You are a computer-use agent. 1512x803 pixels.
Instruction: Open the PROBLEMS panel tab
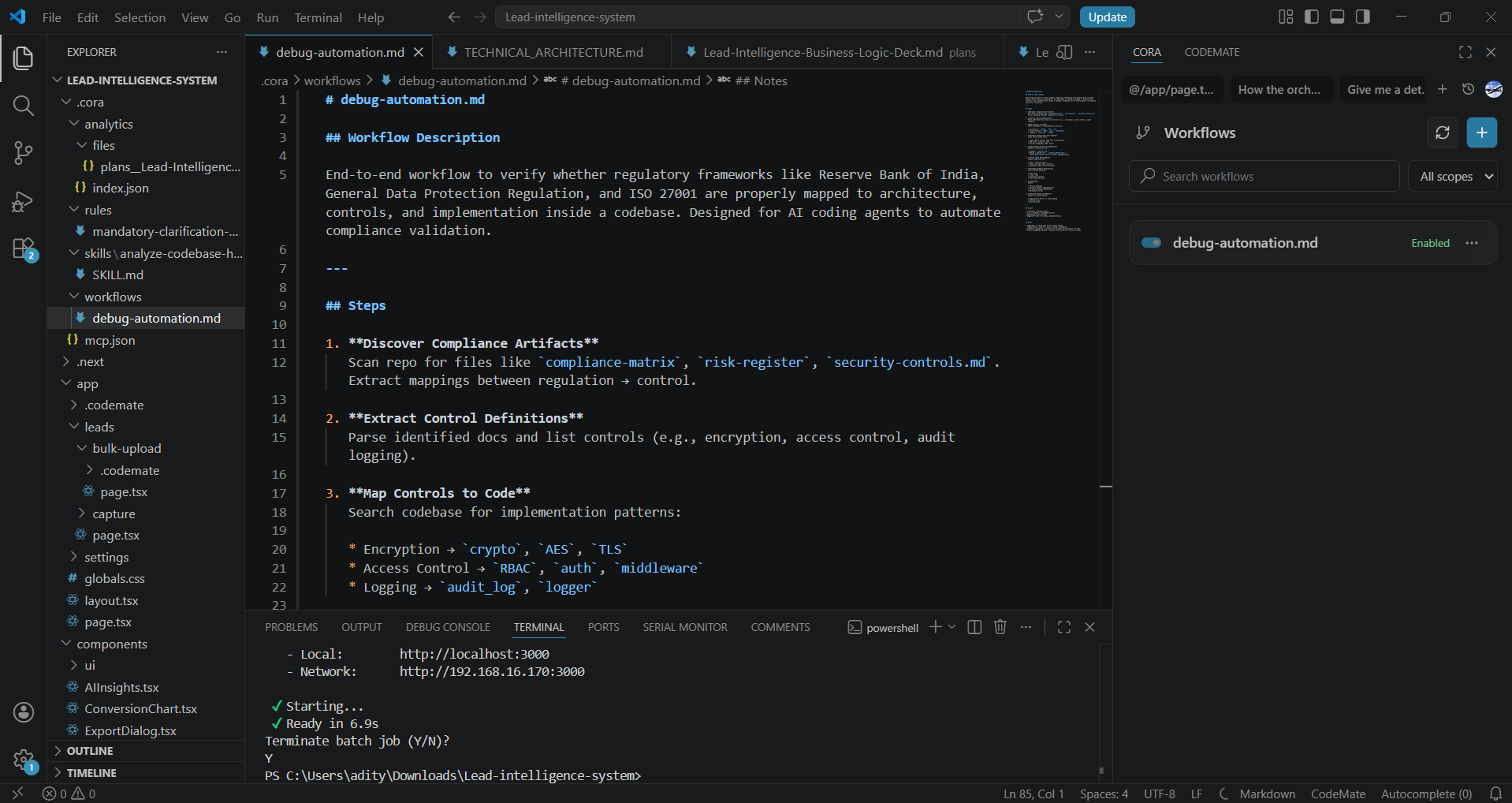tap(292, 627)
